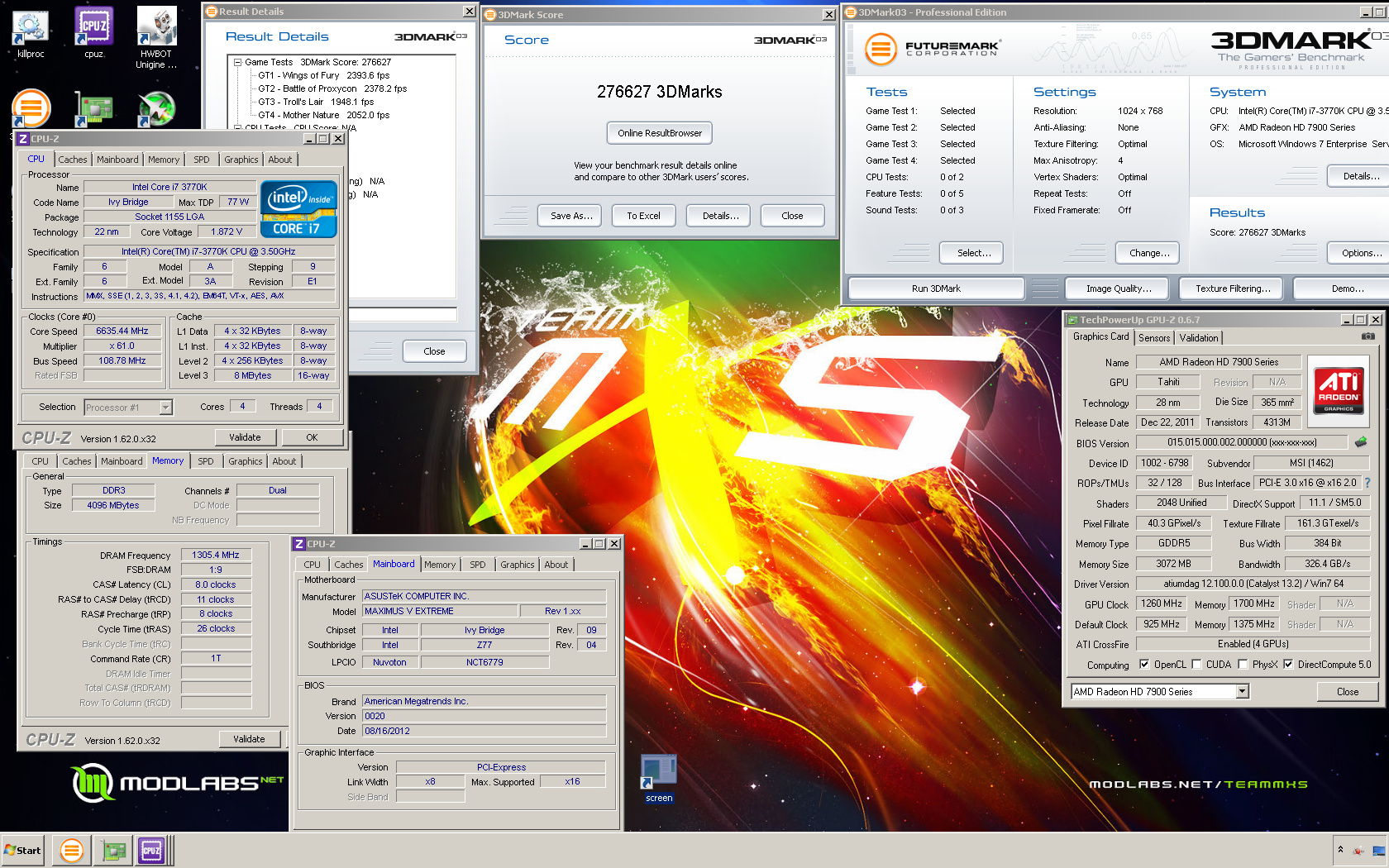The width and height of the screenshot is (1389, 868).
Task: Click the Run 3DMark button
Action: pyautogui.click(x=936, y=289)
